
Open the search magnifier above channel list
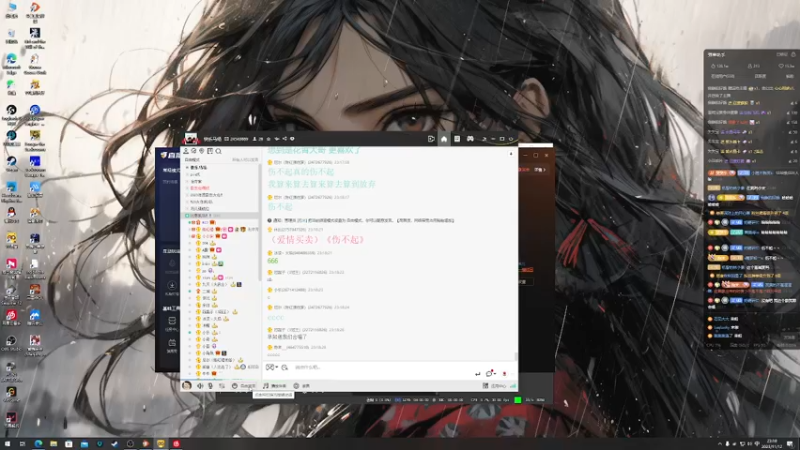coord(218,152)
